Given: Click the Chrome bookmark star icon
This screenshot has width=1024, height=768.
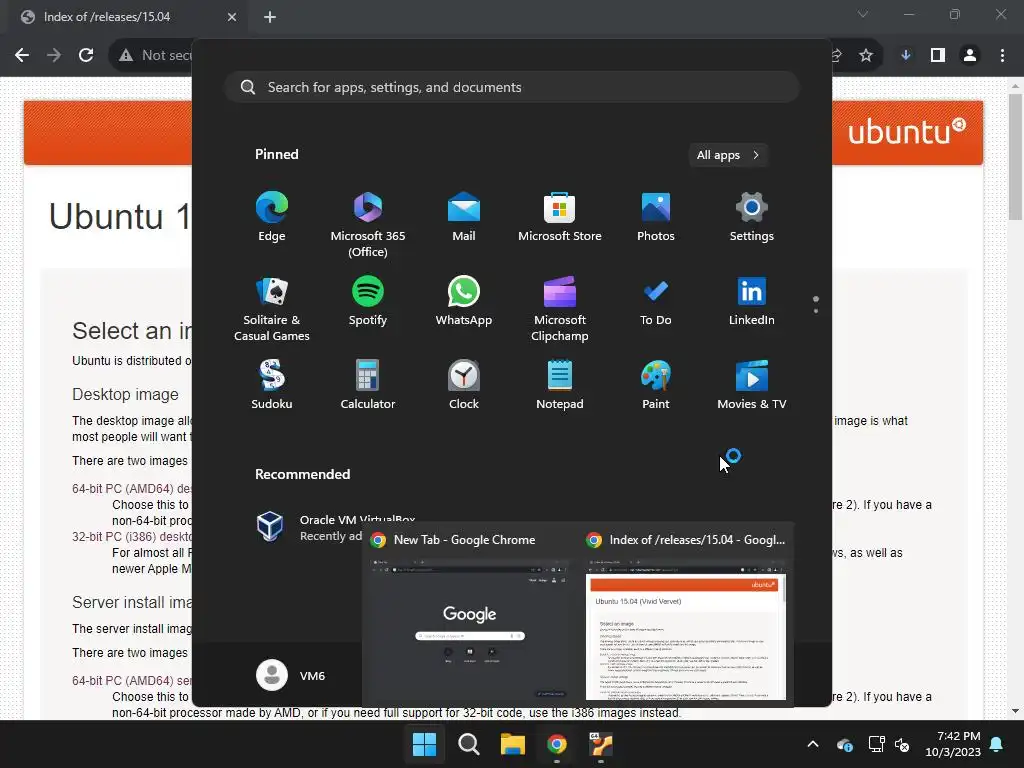Looking at the screenshot, I should pyautogui.click(x=866, y=56).
